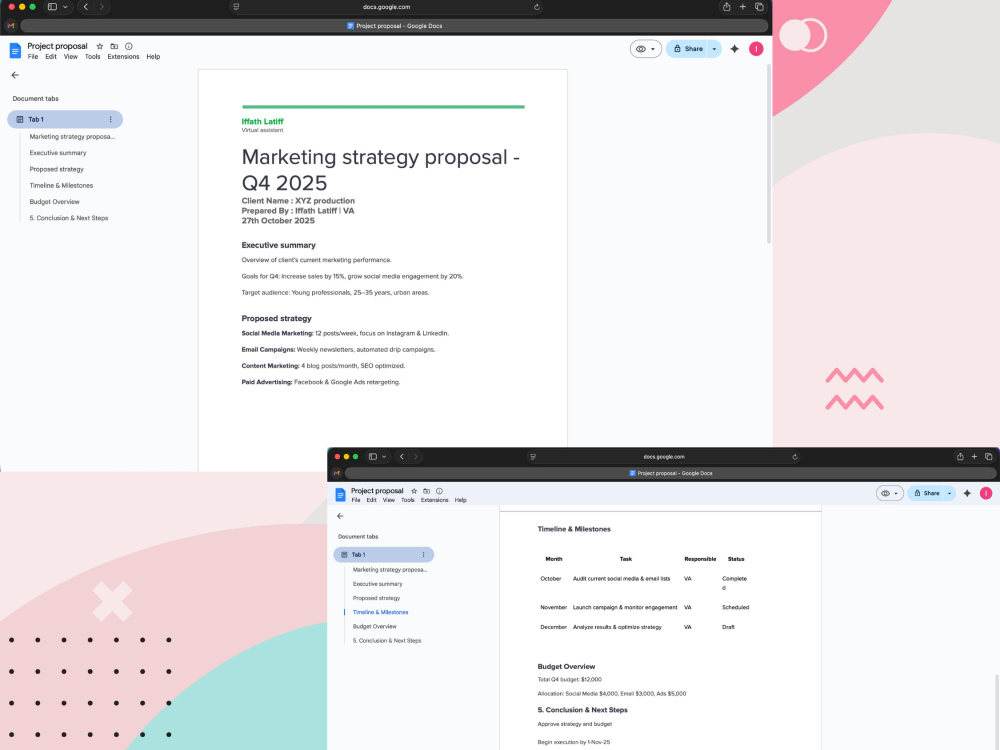Expand the Share dropdown arrow in the bottom window
The width and height of the screenshot is (1000, 750).
click(950, 493)
